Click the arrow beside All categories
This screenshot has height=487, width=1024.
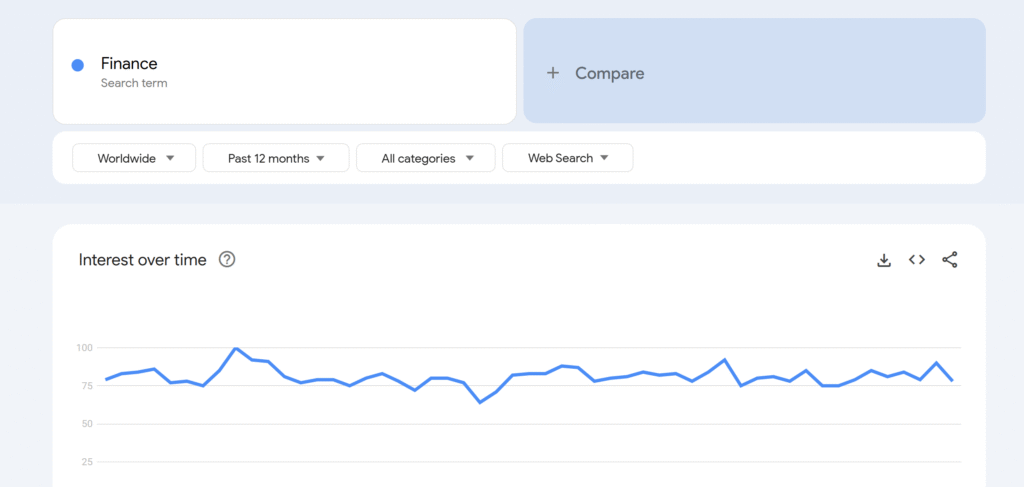pyautogui.click(x=470, y=158)
